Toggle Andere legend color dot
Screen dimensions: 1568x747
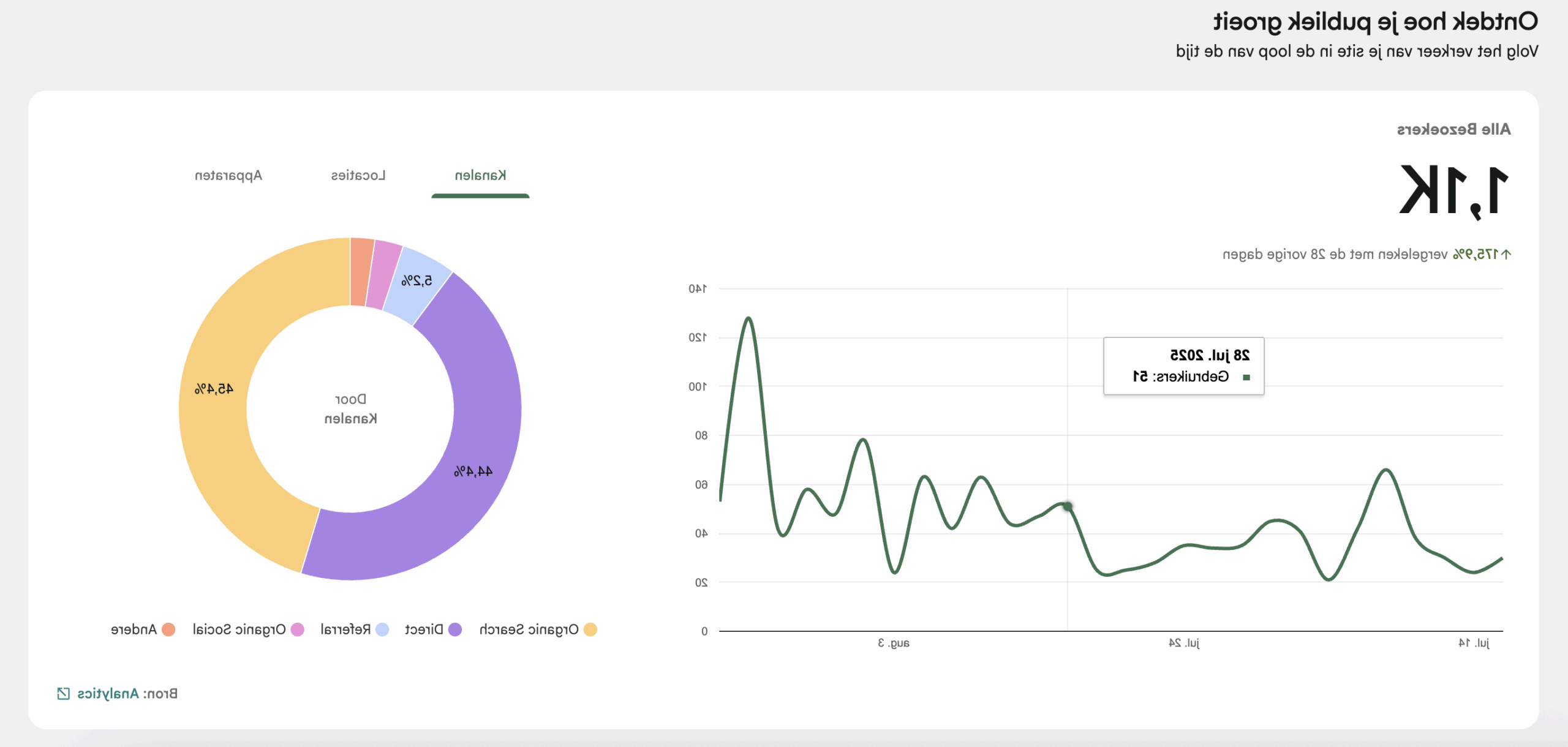168,629
